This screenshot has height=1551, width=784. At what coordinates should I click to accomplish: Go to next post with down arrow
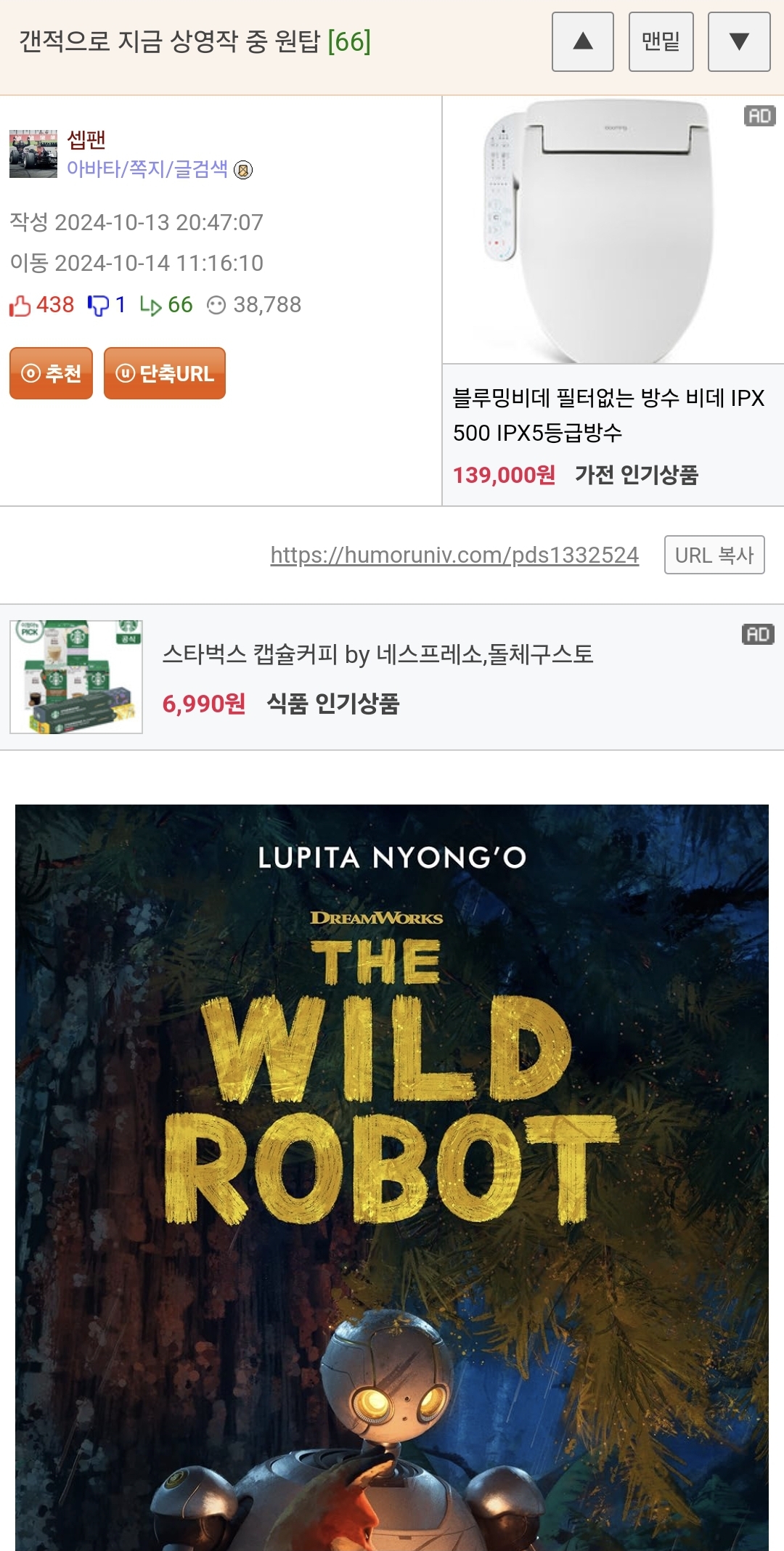739,41
